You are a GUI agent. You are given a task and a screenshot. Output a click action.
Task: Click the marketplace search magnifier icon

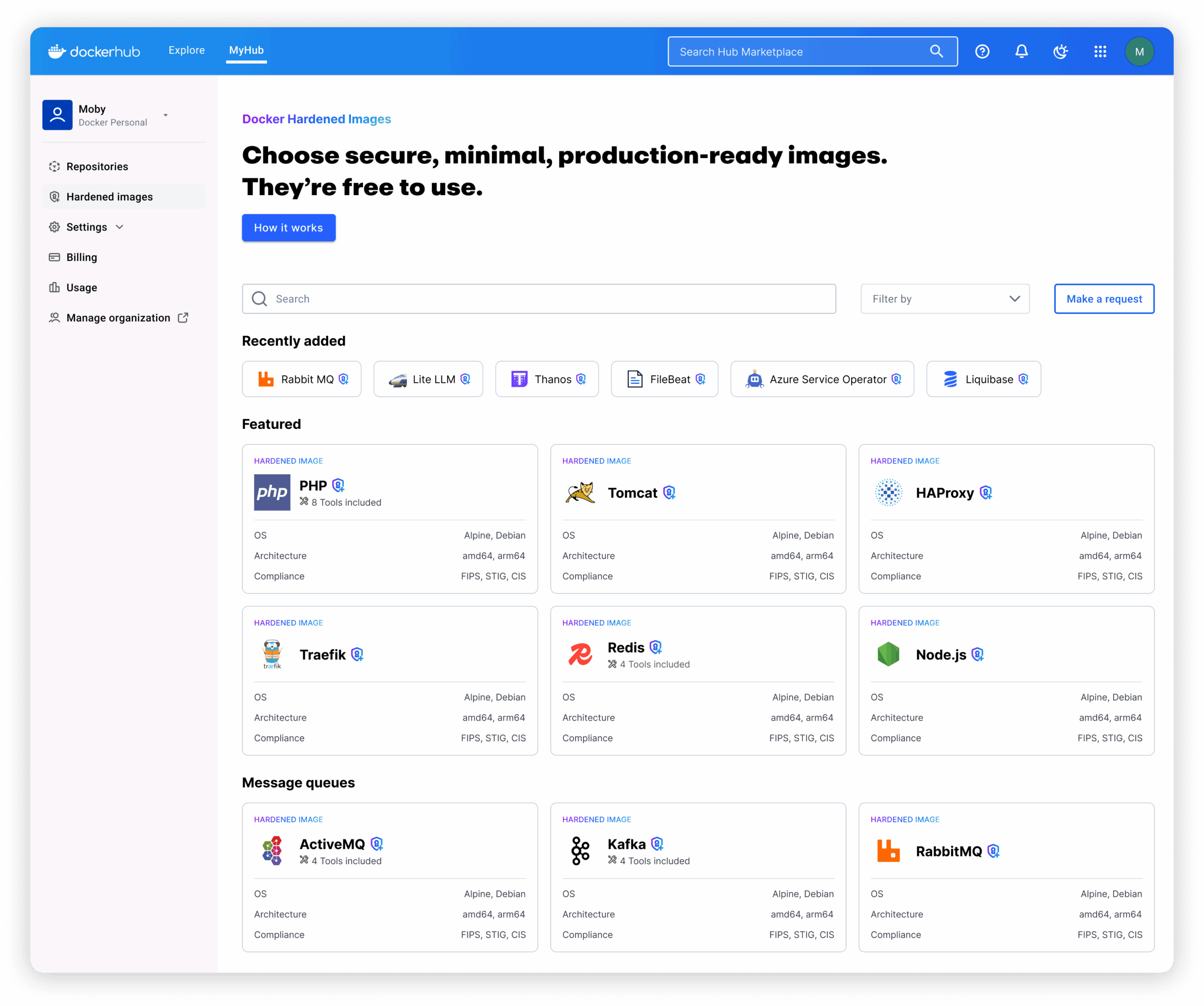click(936, 52)
